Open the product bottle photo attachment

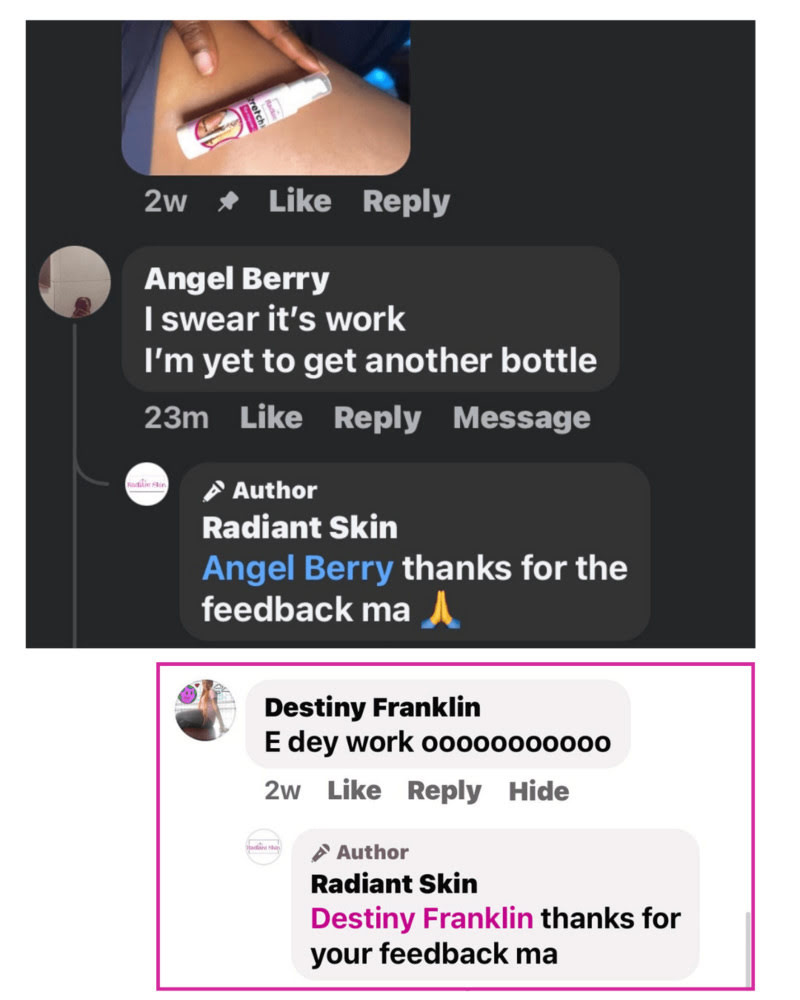[x=265, y=98]
